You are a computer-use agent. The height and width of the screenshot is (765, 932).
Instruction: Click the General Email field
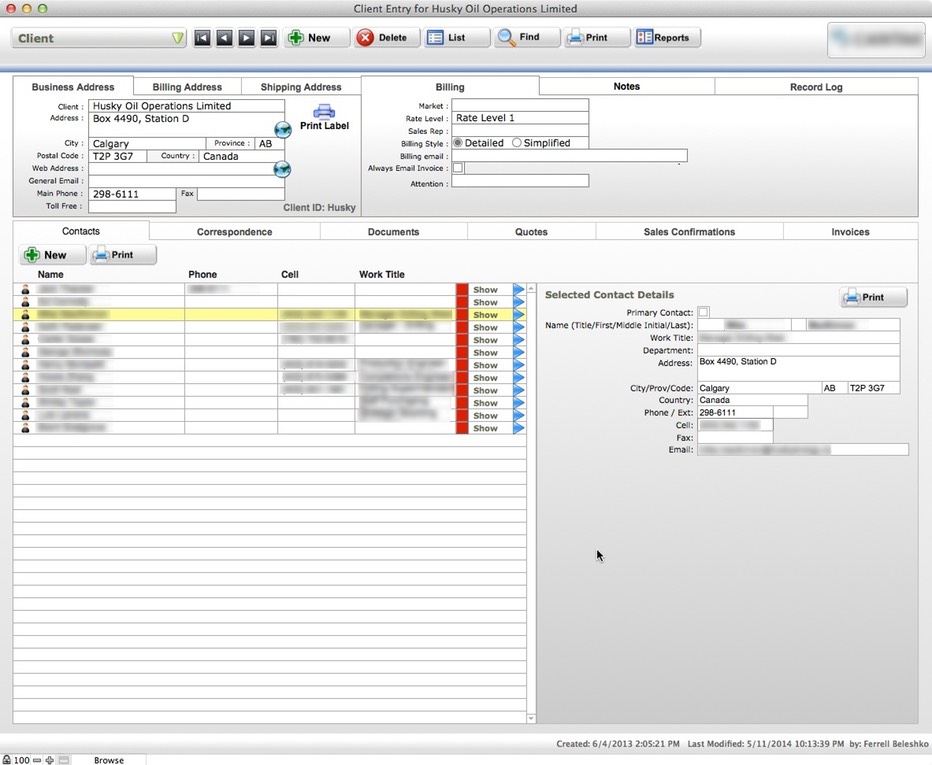click(x=186, y=181)
